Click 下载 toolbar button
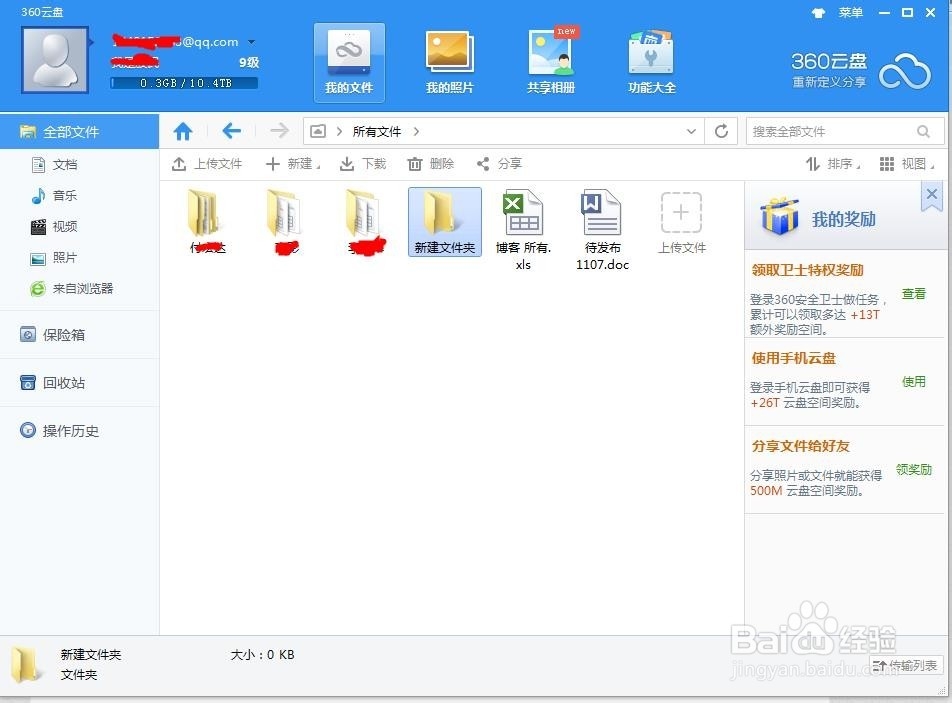The image size is (952, 703). click(362, 164)
